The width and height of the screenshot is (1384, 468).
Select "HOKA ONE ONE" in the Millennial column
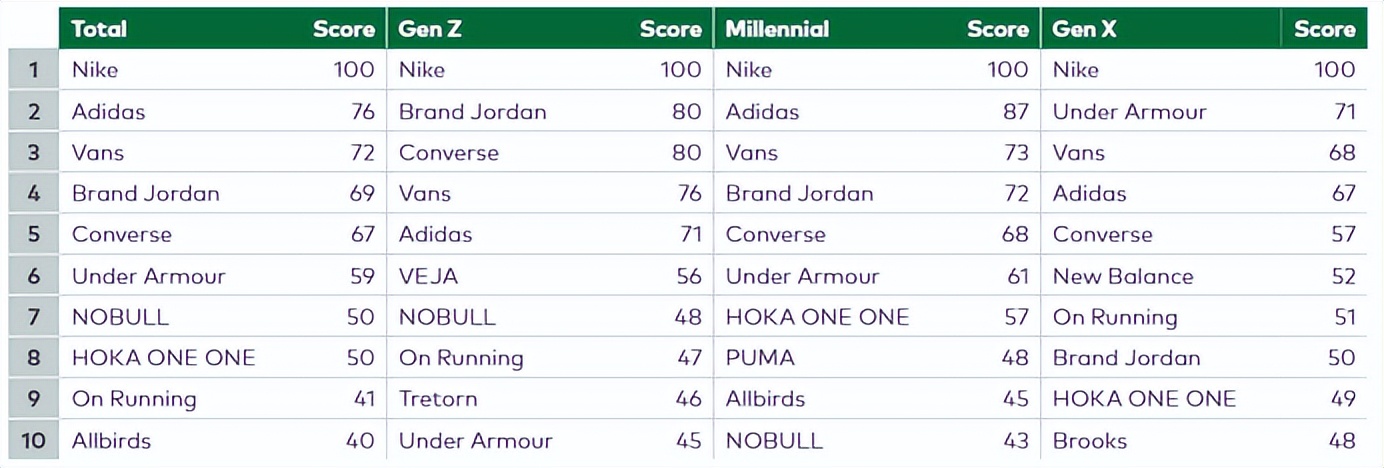coord(817,317)
